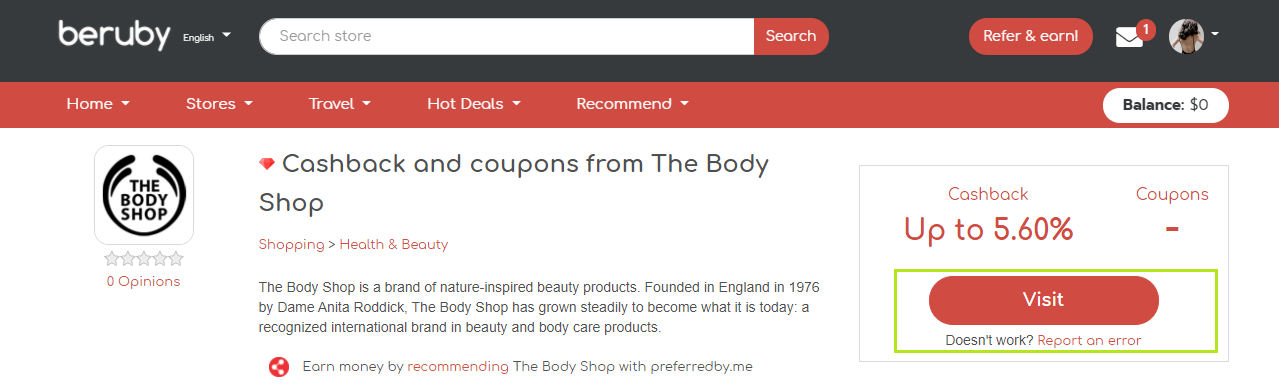Open the Recommend menu
The image size is (1279, 386).
tap(632, 104)
